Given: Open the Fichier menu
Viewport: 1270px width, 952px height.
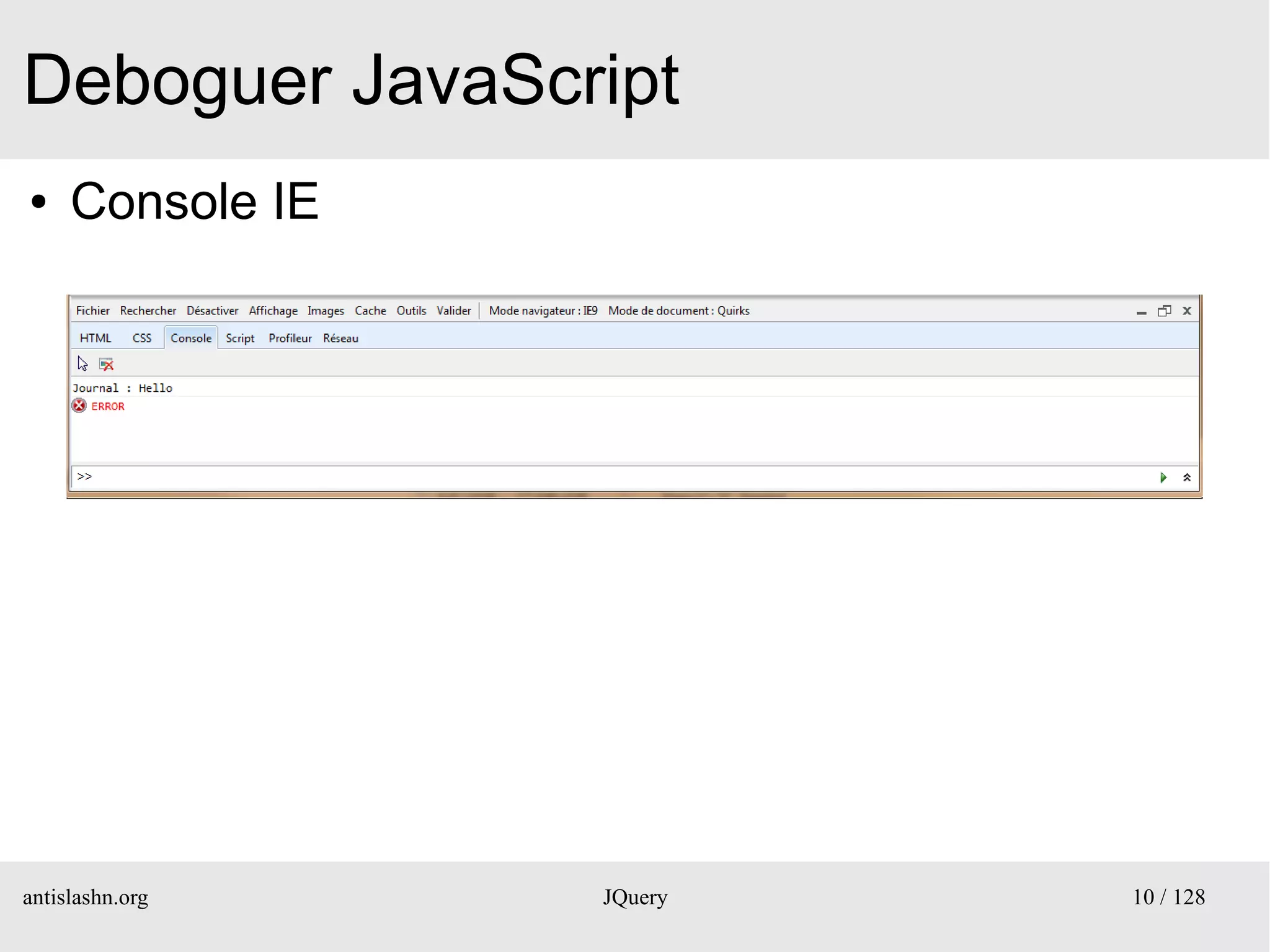Looking at the screenshot, I should [x=92, y=311].
